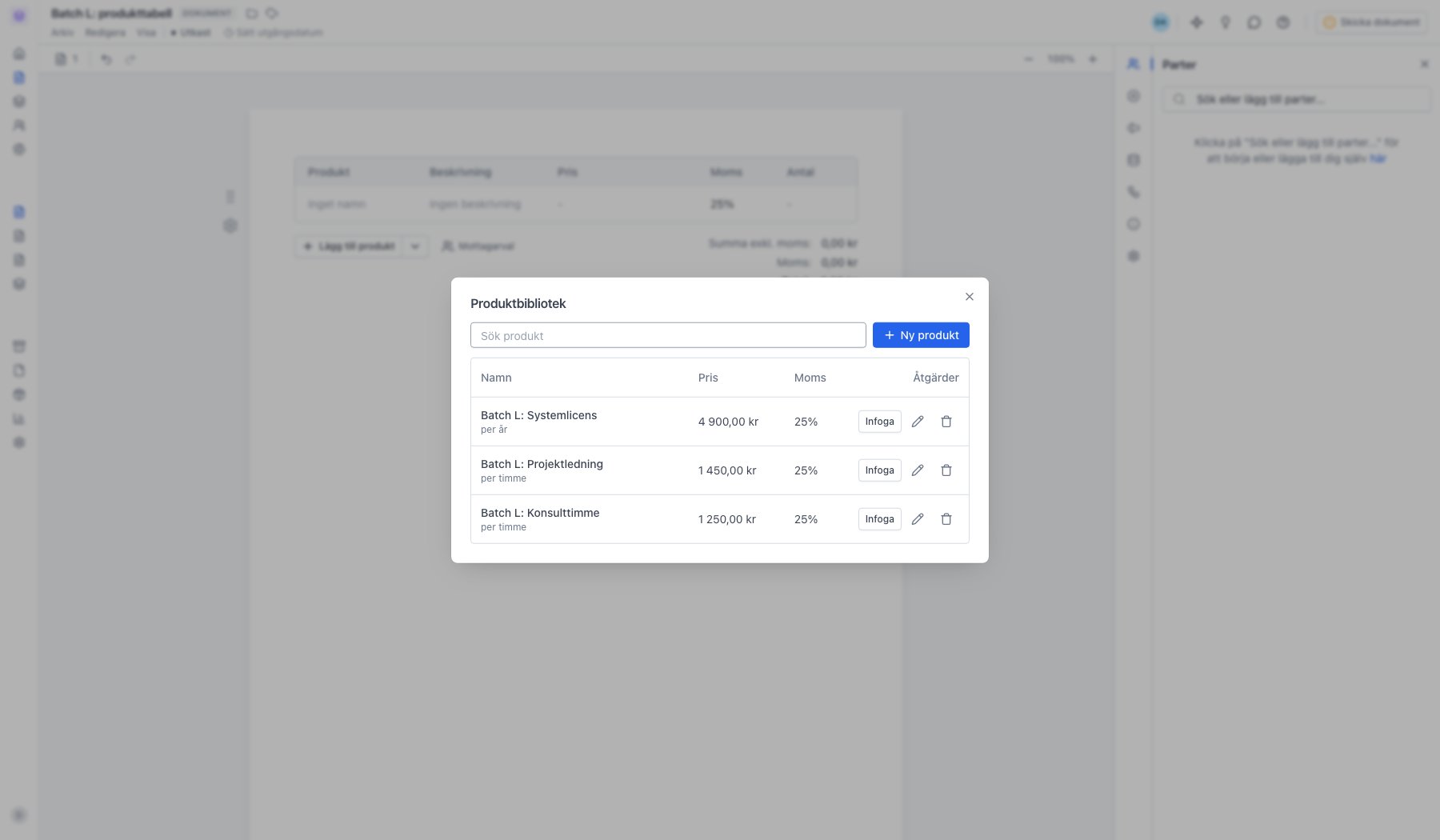Insert Systemlicens with its Infoga button

click(879, 422)
